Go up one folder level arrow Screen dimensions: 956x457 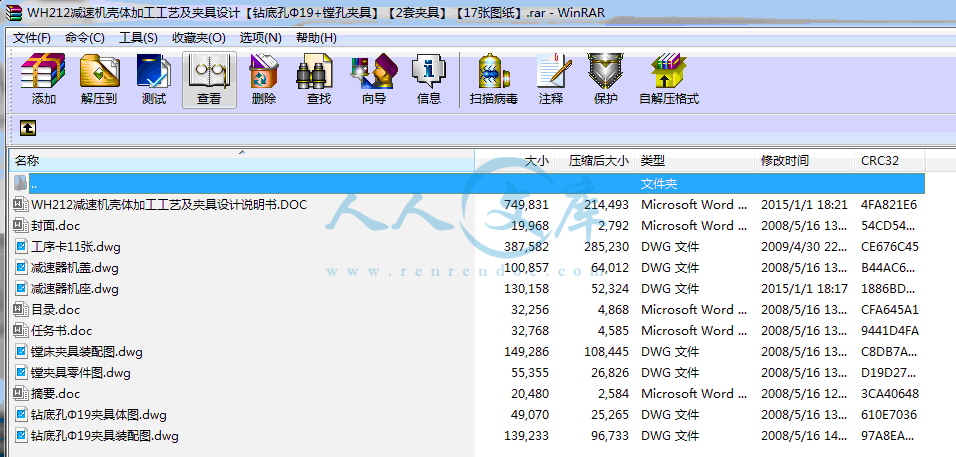[28, 128]
